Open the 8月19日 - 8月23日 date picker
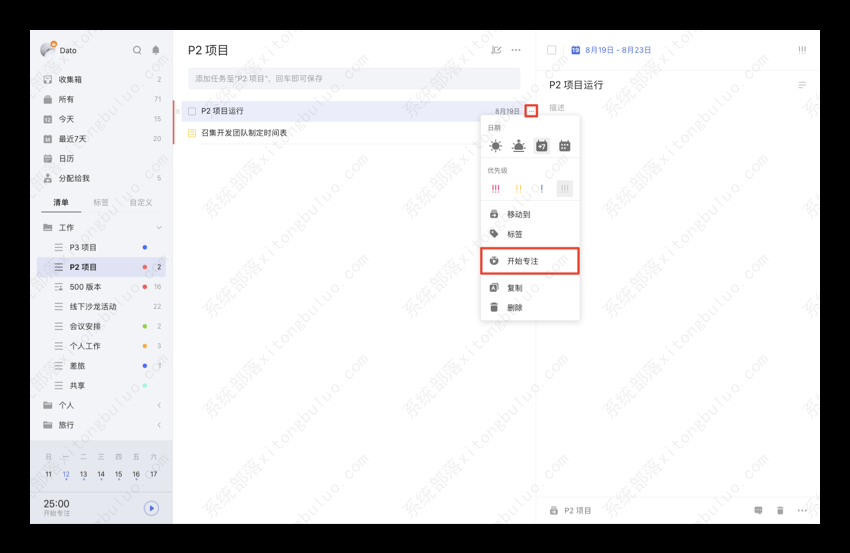850x553 pixels. (611, 50)
